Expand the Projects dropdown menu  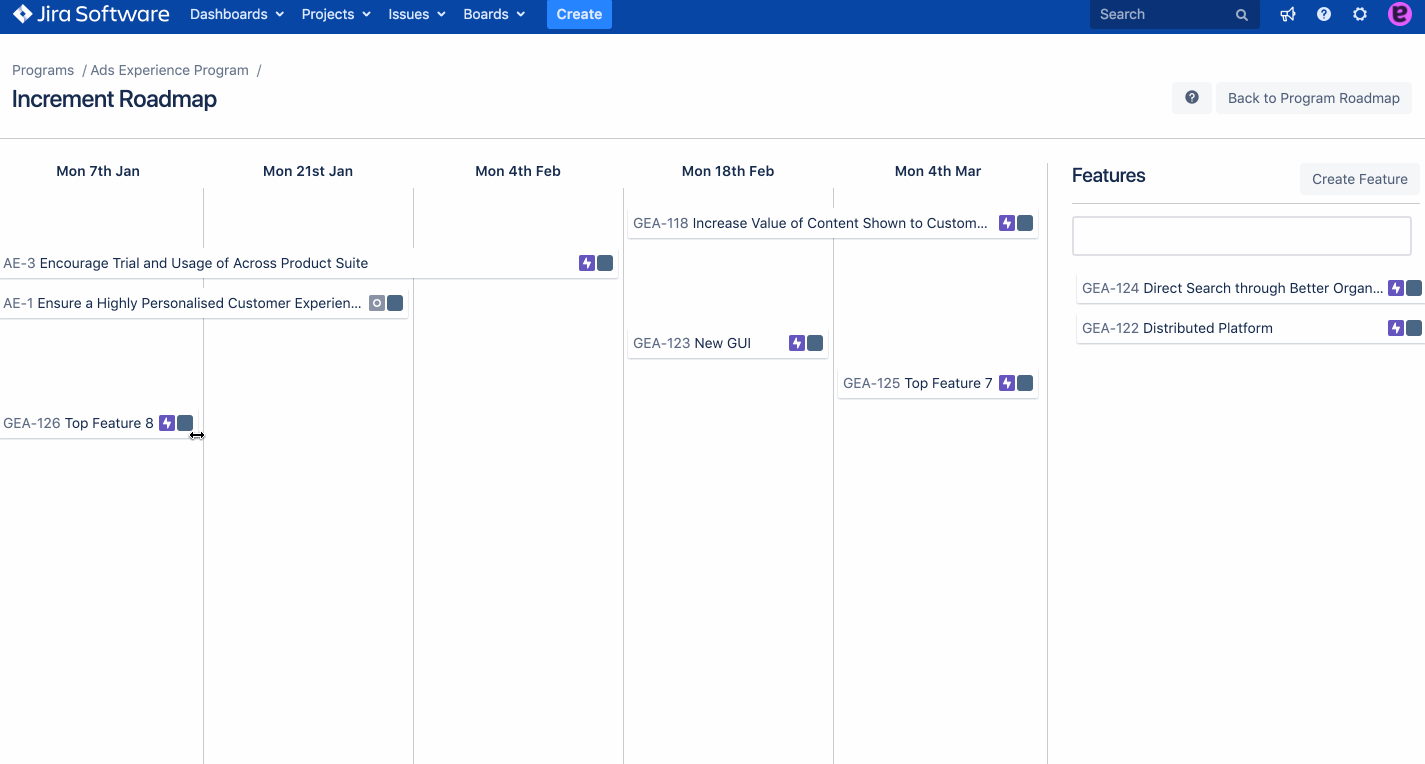tap(336, 15)
